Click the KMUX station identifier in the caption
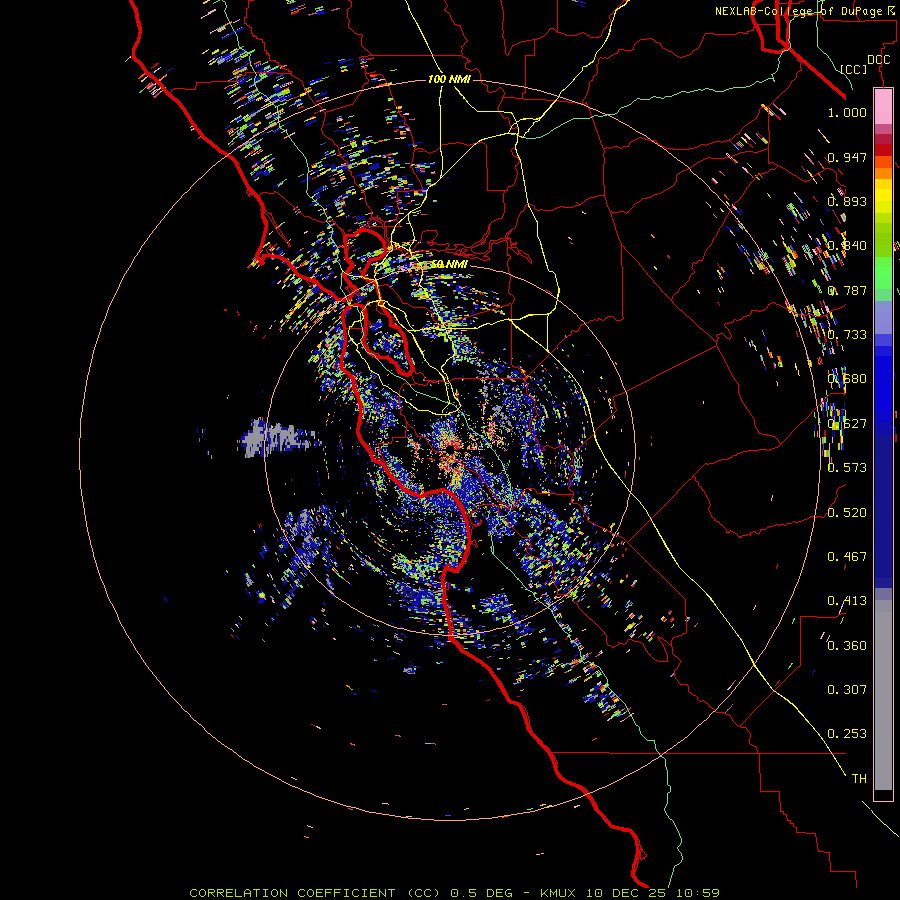Screen dimensions: 900x900 [558, 893]
